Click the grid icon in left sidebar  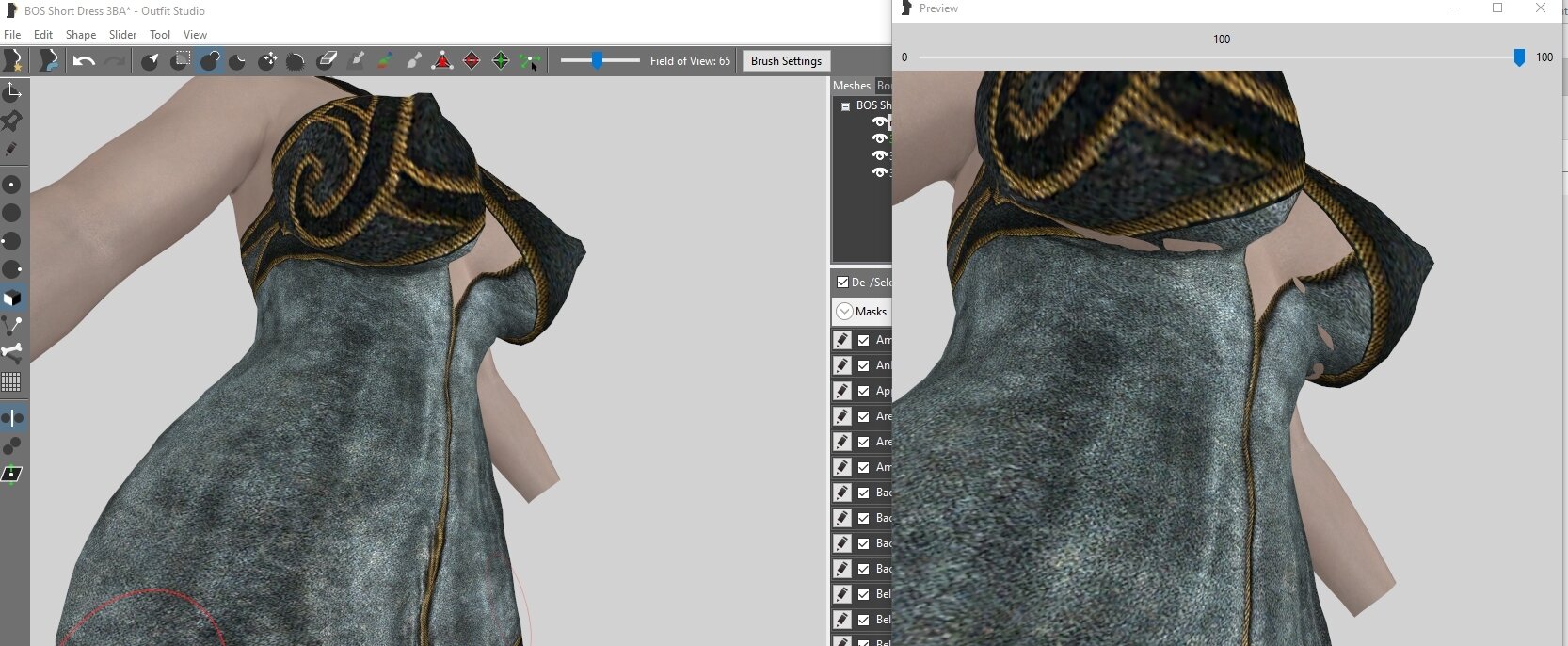pos(12,381)
